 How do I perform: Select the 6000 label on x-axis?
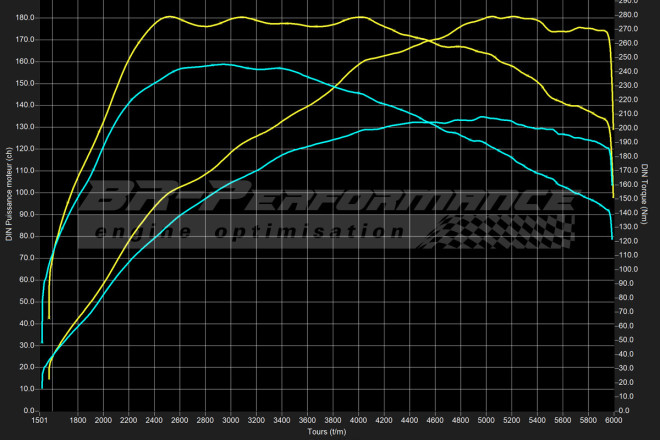[613, 421]
